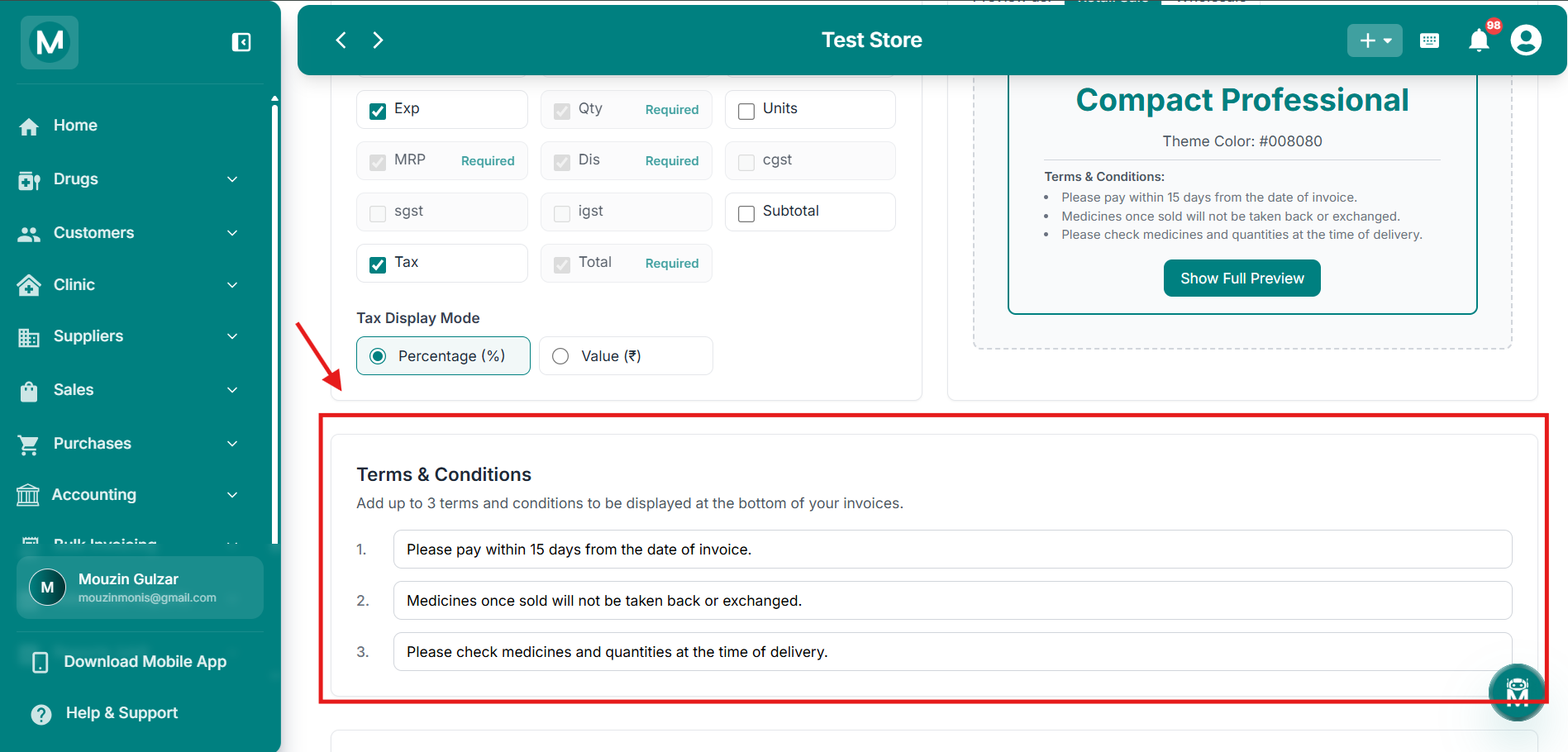Screen dimensions: 1568x752
Task: Click the Show Full Preview button
Action: 1242,278
